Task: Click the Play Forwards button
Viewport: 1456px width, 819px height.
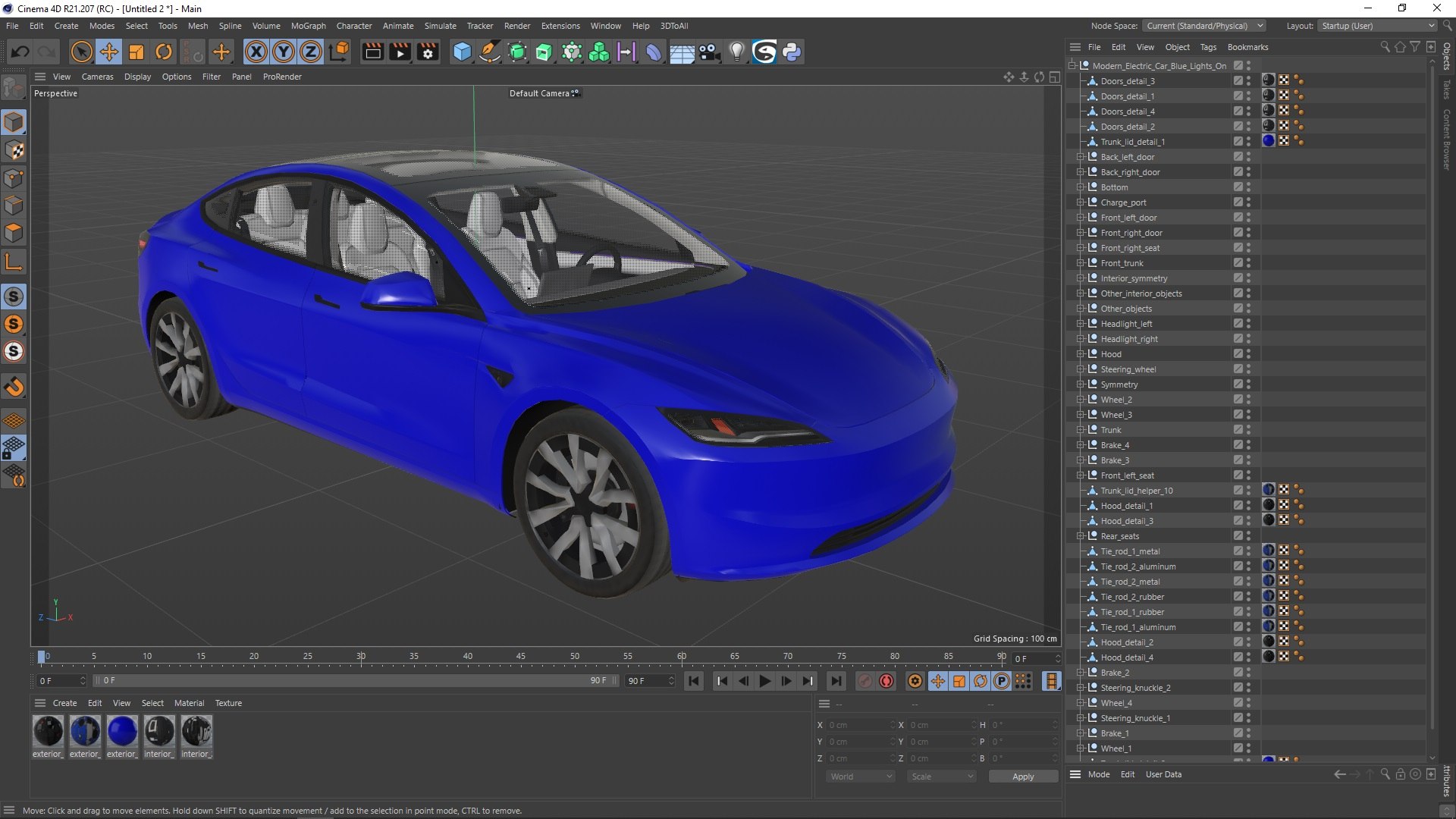Action: pyautogui.click(x=765, y=681)
